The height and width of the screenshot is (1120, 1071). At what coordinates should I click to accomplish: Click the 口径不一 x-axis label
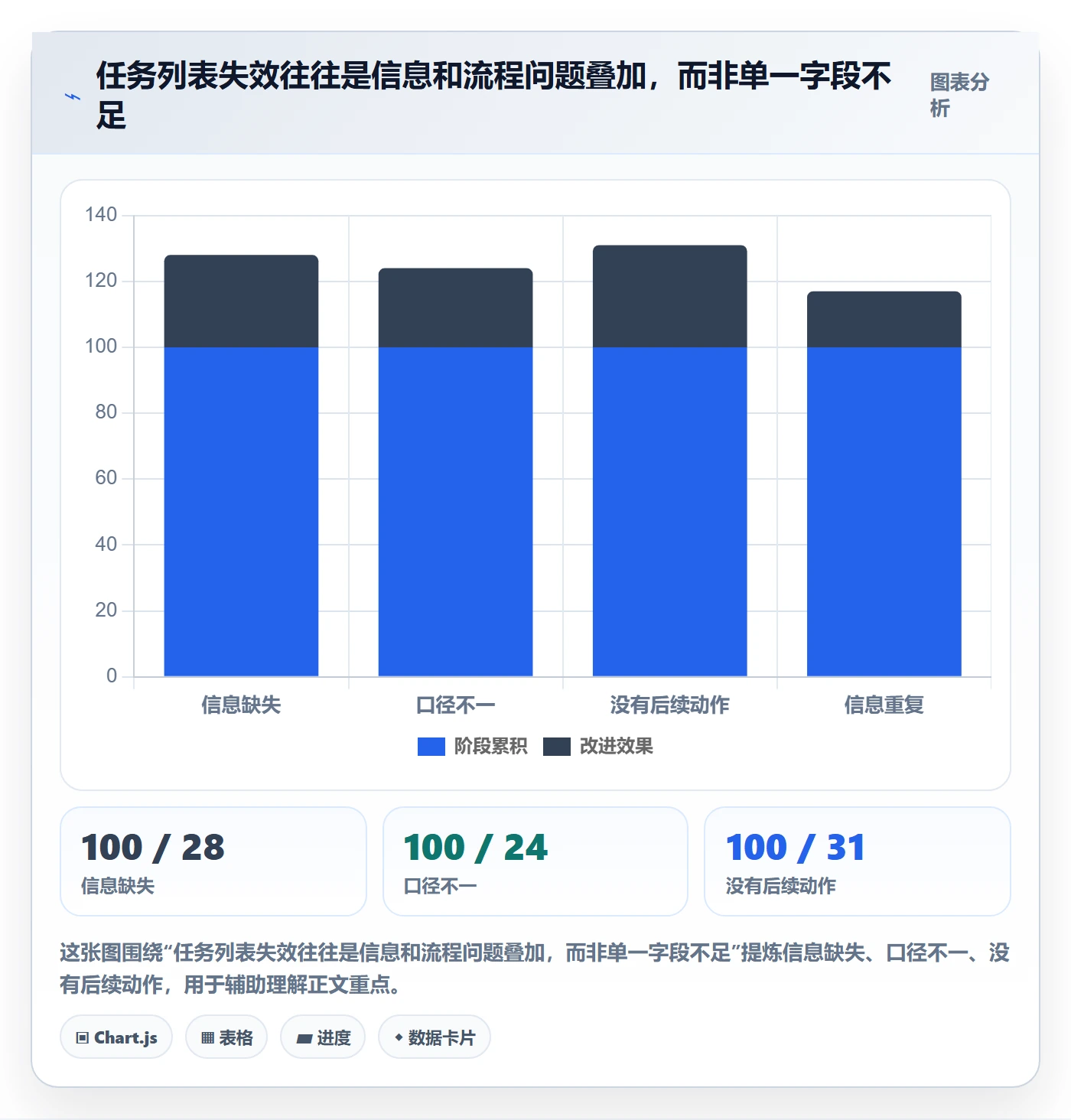(456, 705)
